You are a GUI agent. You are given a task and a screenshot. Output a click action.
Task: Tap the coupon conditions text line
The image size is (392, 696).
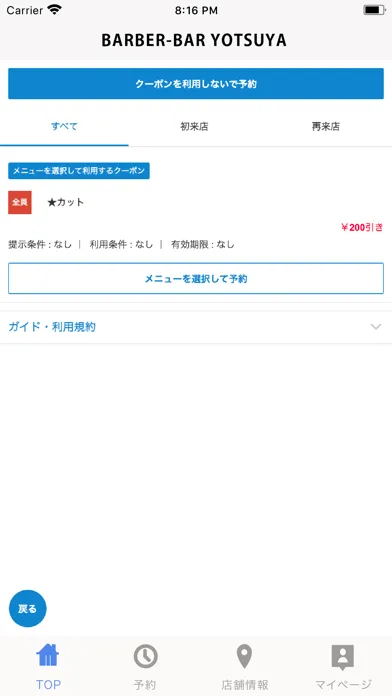[x=121, y=245]
